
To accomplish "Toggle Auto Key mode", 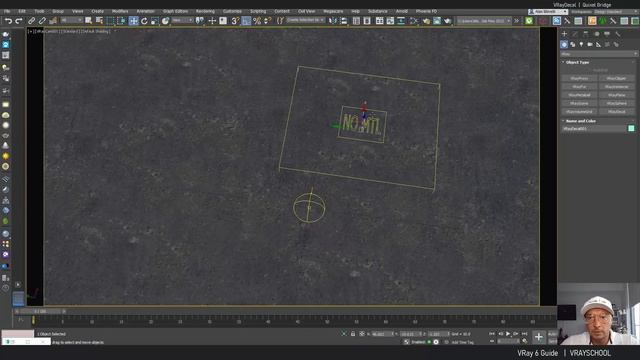I will [552, 334].
